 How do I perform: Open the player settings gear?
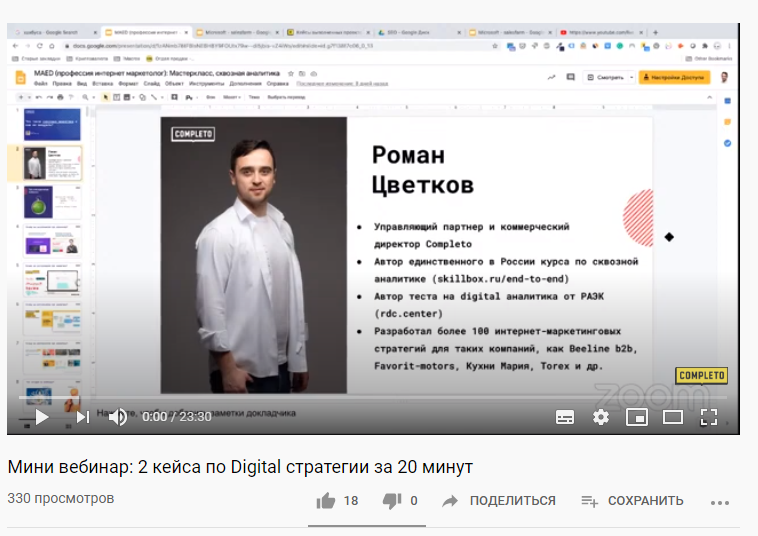(x=600, y=417)
